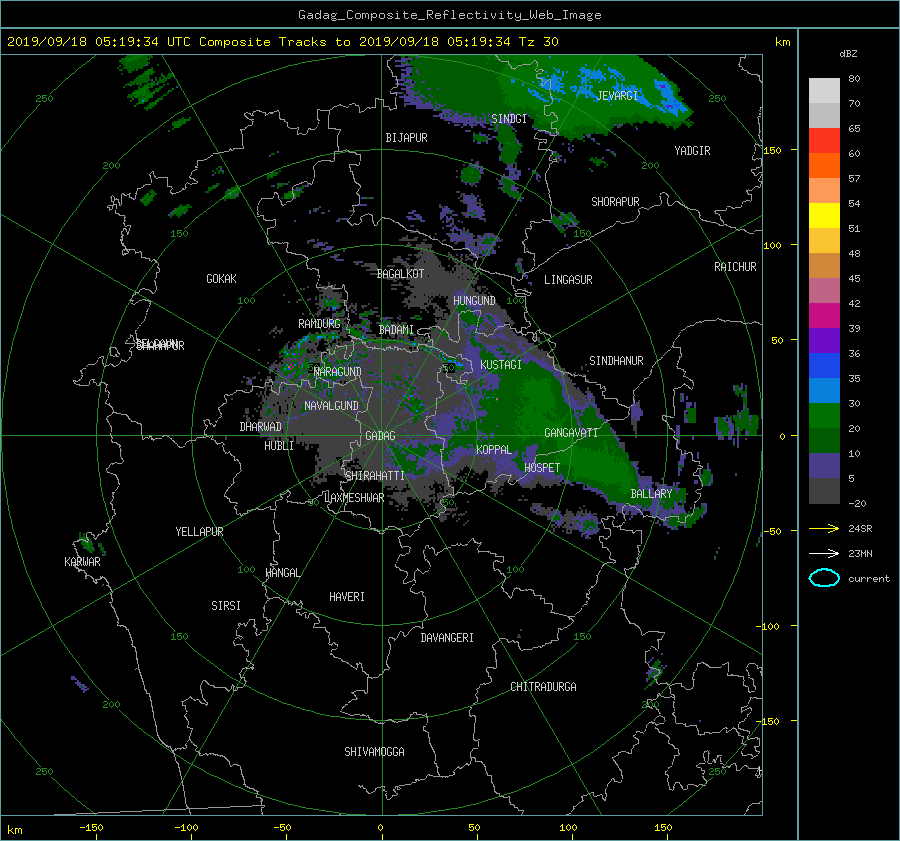This screenshot has width=900, height=841.
Task: Click the BADAMI label
Action: coord(396,330)
